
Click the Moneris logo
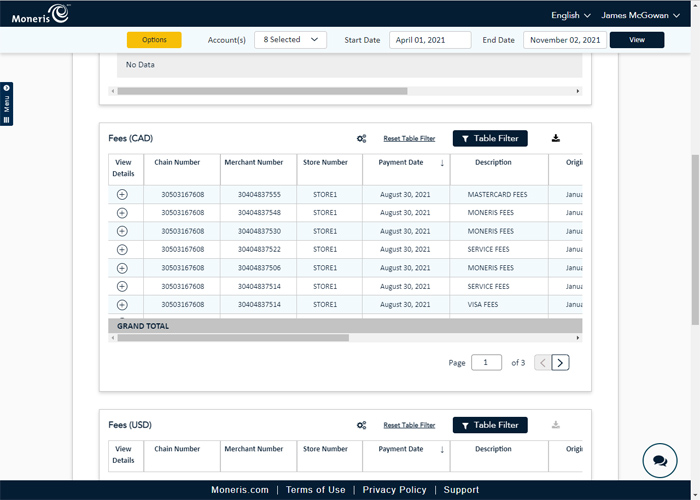tap(40, 14)
